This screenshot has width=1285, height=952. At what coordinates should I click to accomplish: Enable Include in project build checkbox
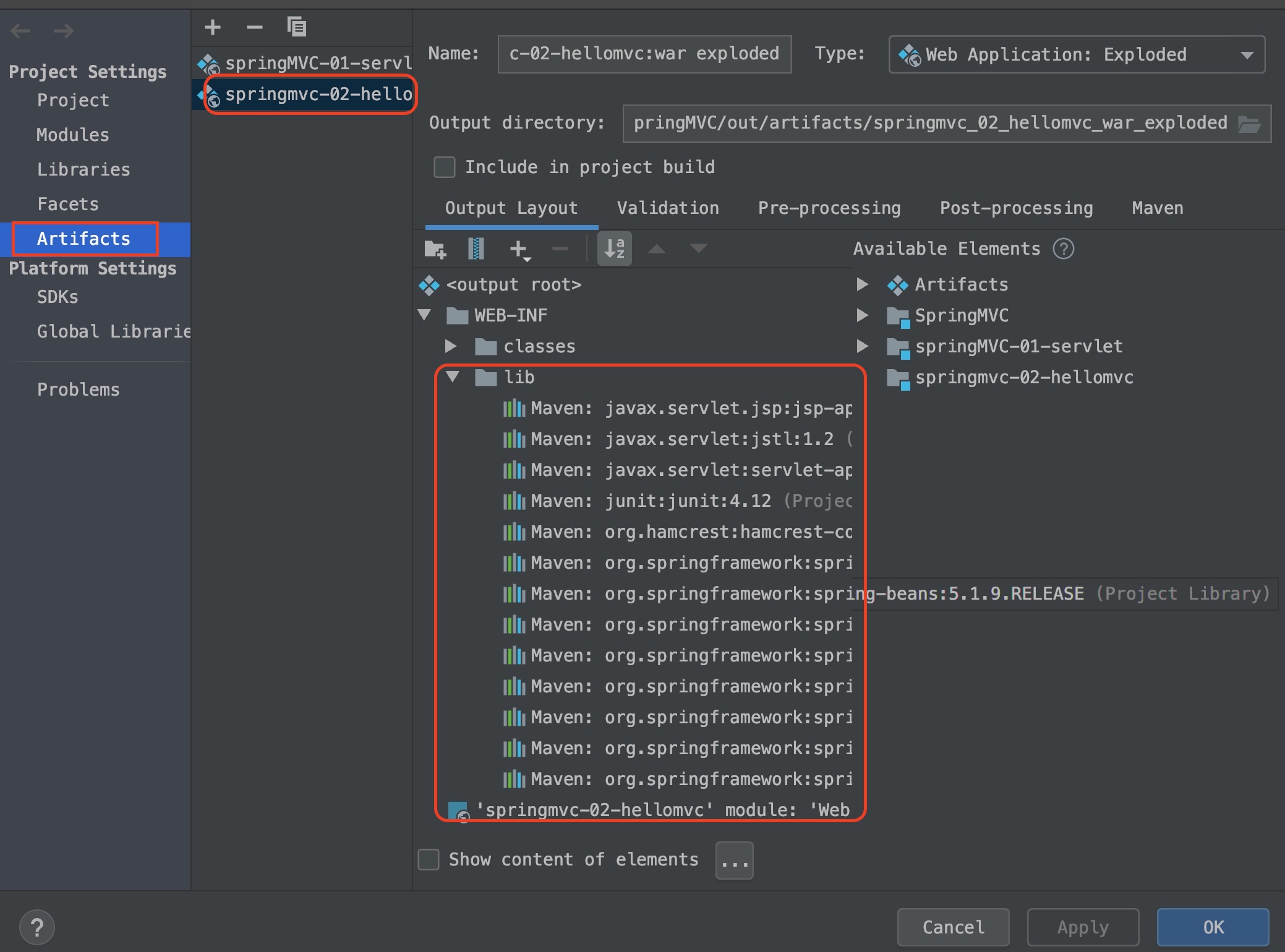pyautogui.click(x=445, y=168)
